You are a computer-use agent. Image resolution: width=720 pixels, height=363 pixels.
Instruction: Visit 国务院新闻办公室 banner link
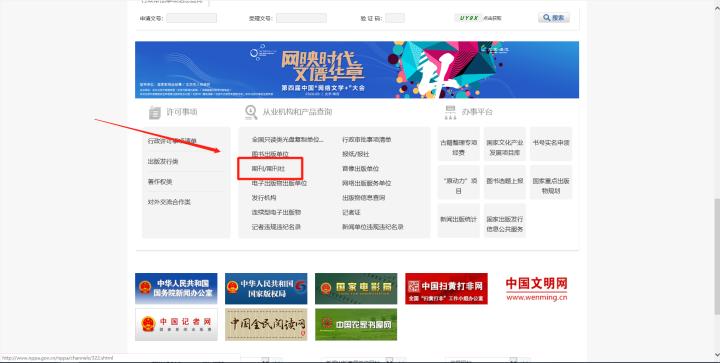[176, 288]
